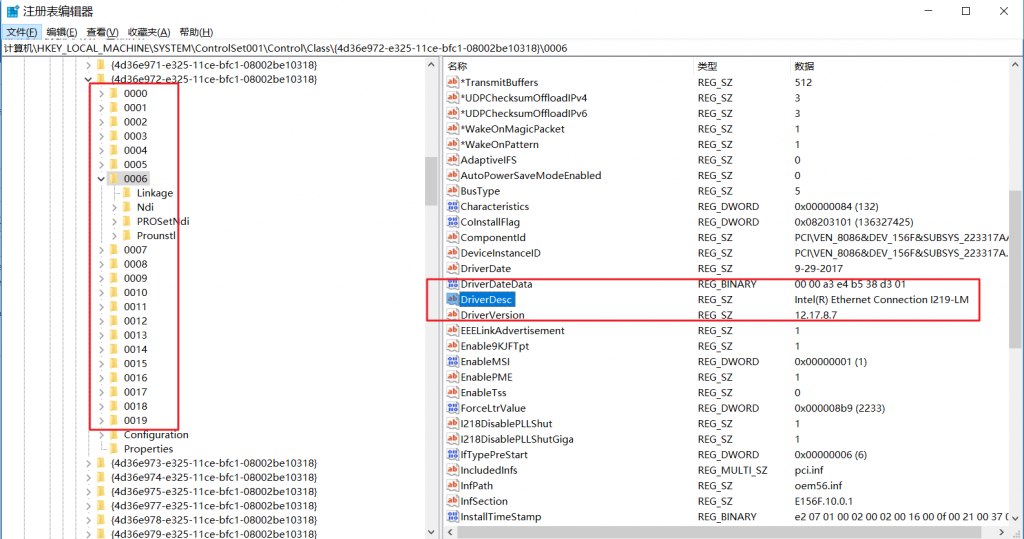Select the DriverVersion value row
Image resolution: width=1024 pixels, height=539 pixels.
[x=497, y=315]
